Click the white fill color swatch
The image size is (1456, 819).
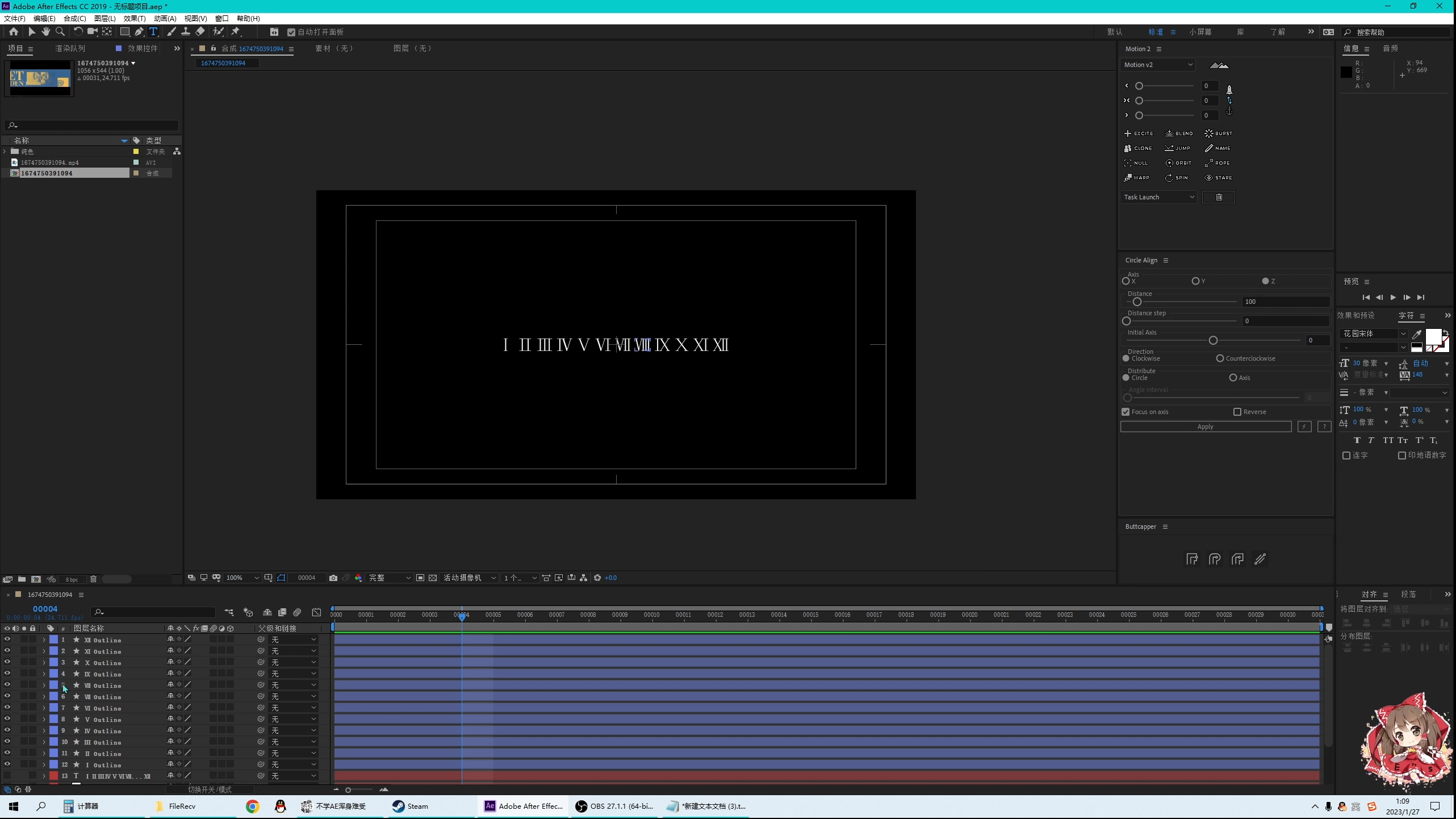click(x=1433, y=337)
